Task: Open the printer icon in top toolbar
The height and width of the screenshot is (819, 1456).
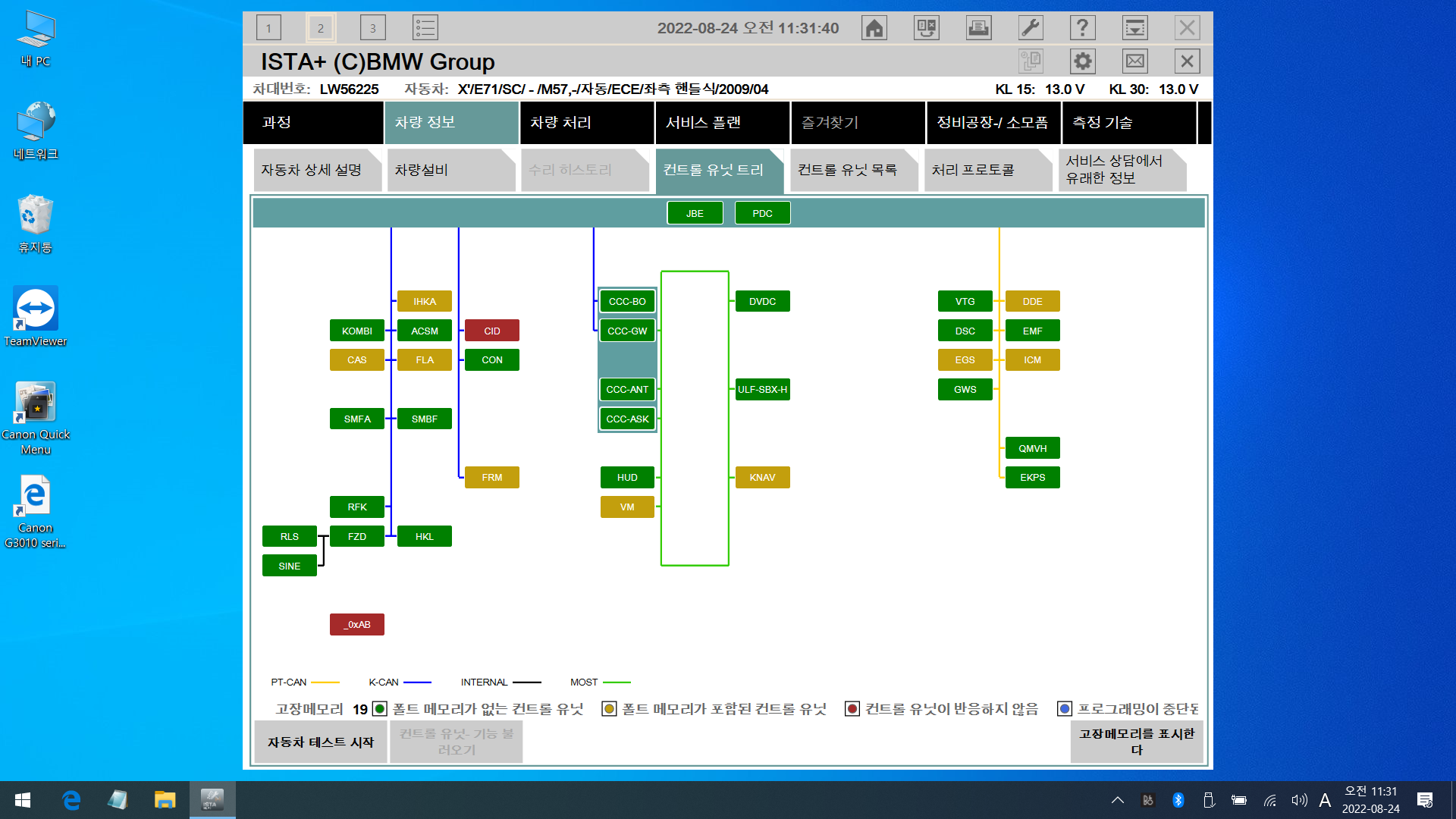Action: [978, 28]
